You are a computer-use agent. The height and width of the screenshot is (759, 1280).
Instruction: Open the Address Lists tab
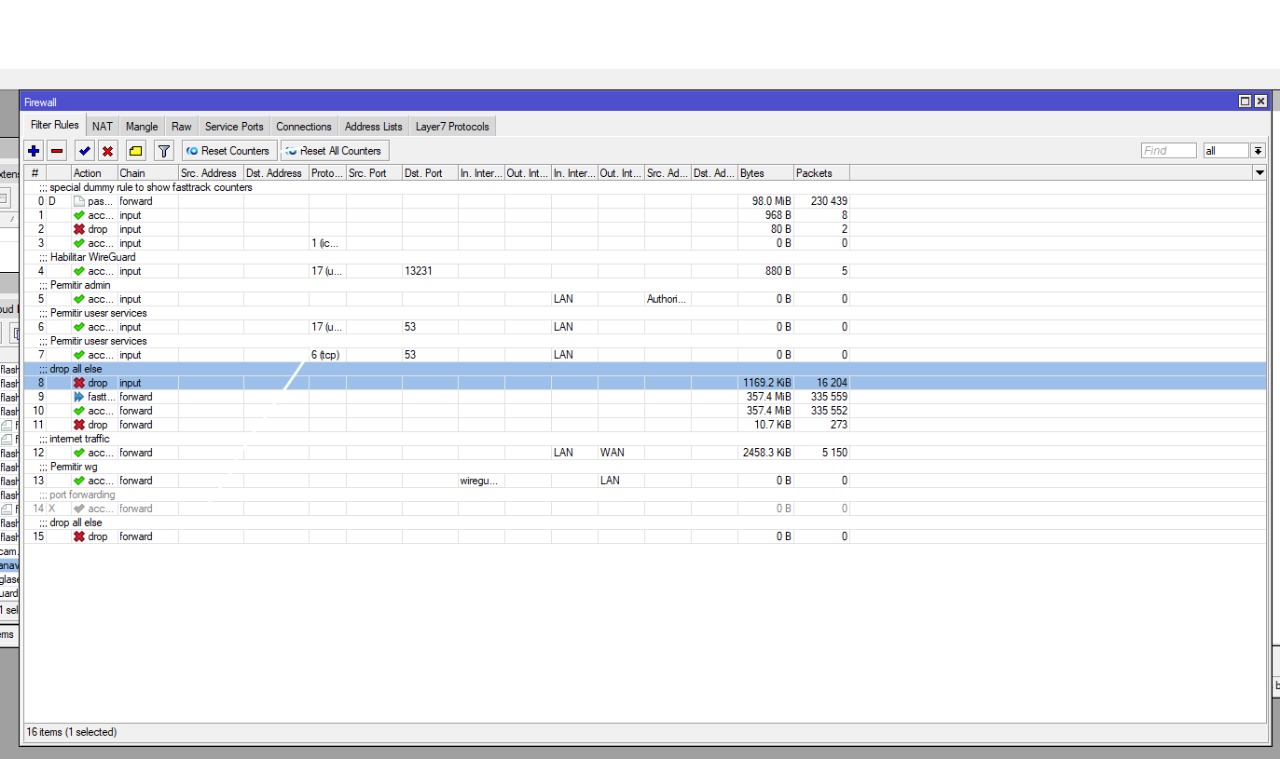373,127
